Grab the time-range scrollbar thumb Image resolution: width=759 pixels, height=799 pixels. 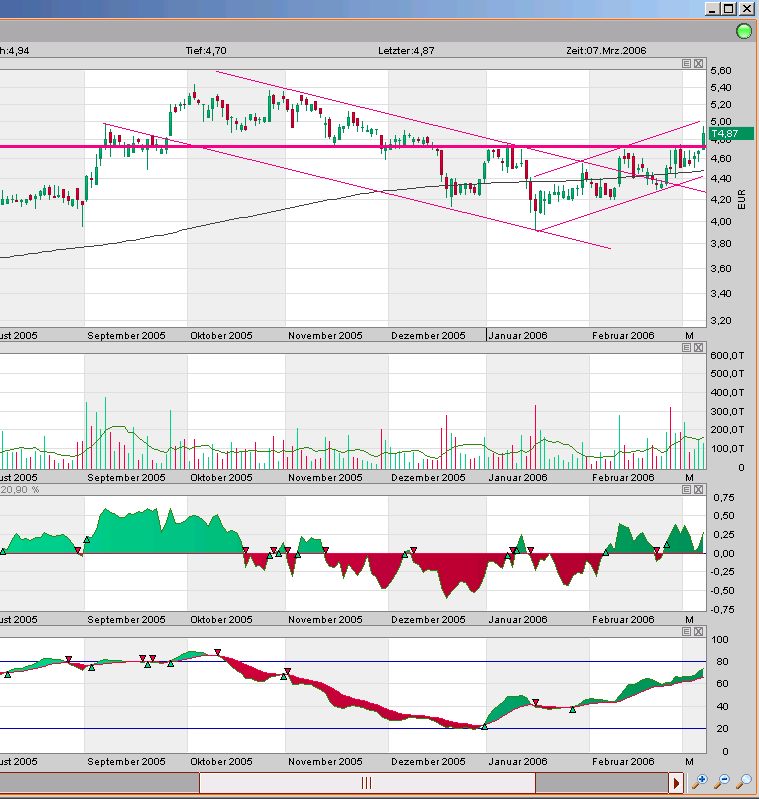tap(367, 783)
